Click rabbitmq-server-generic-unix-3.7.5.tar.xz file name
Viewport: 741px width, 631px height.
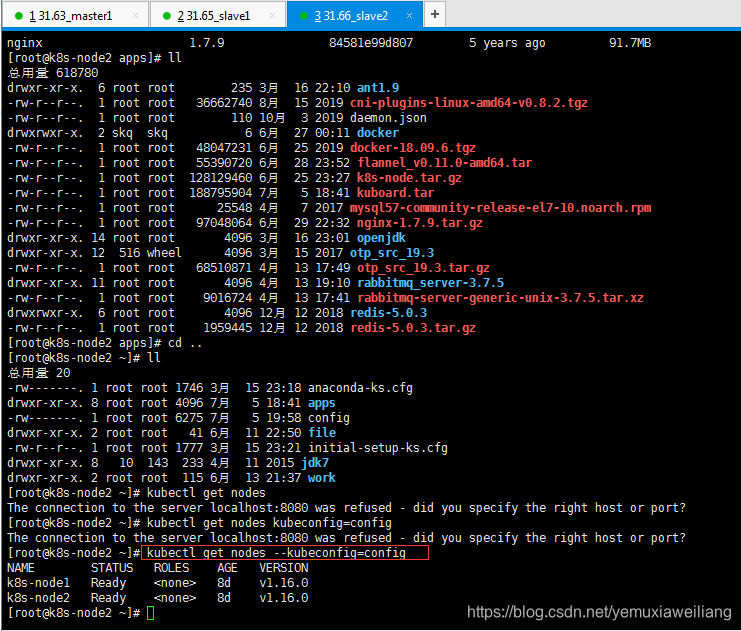500,298
